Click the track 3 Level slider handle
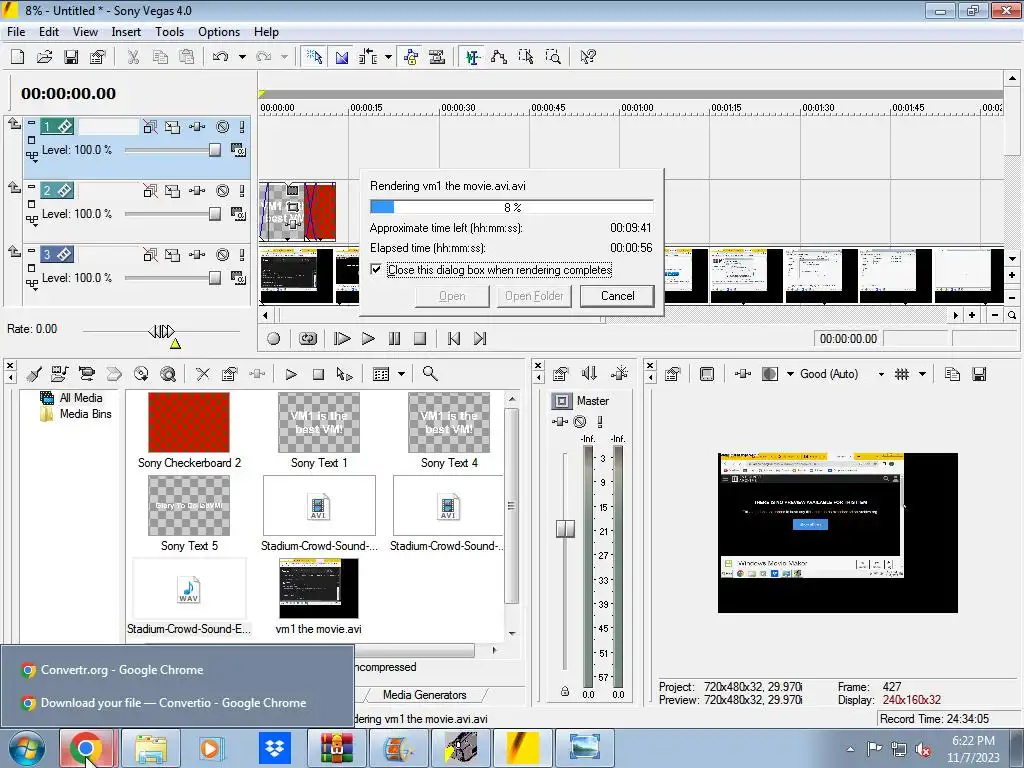 pos(215,278)
